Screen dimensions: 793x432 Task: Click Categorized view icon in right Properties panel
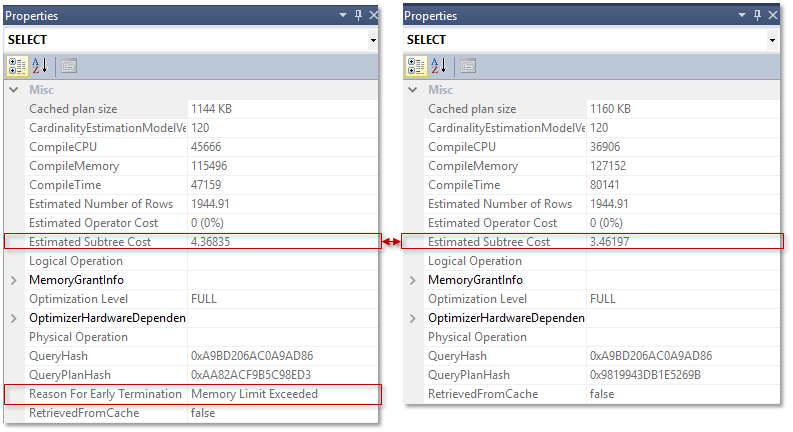point(416,66)
